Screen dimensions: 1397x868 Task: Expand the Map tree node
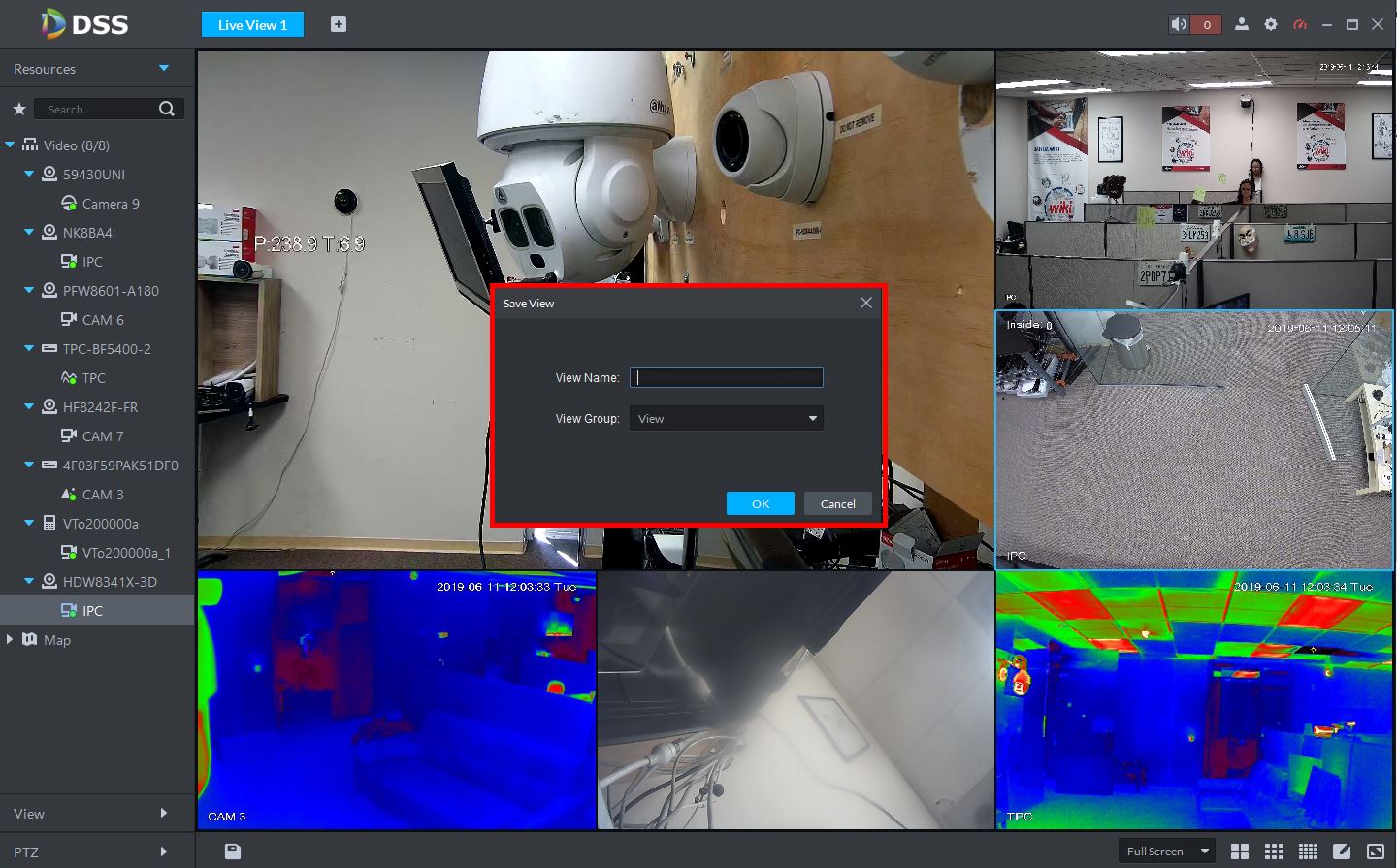[x=10, y=639]
